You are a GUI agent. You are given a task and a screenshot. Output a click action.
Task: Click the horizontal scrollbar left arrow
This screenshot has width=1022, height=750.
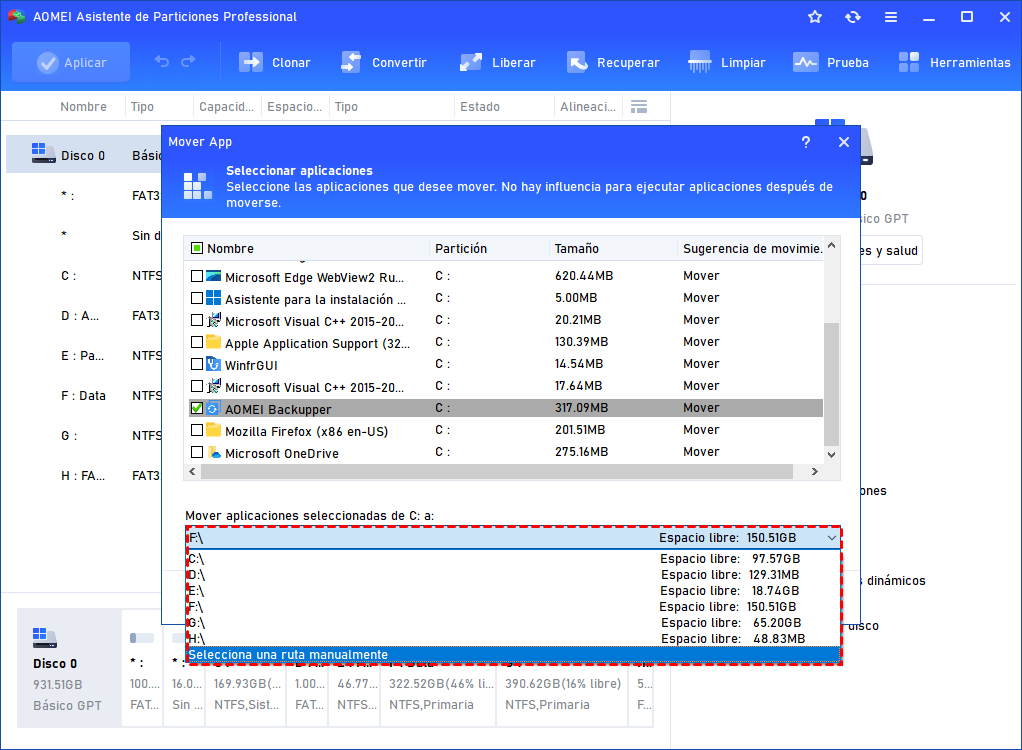coord(192,472)
